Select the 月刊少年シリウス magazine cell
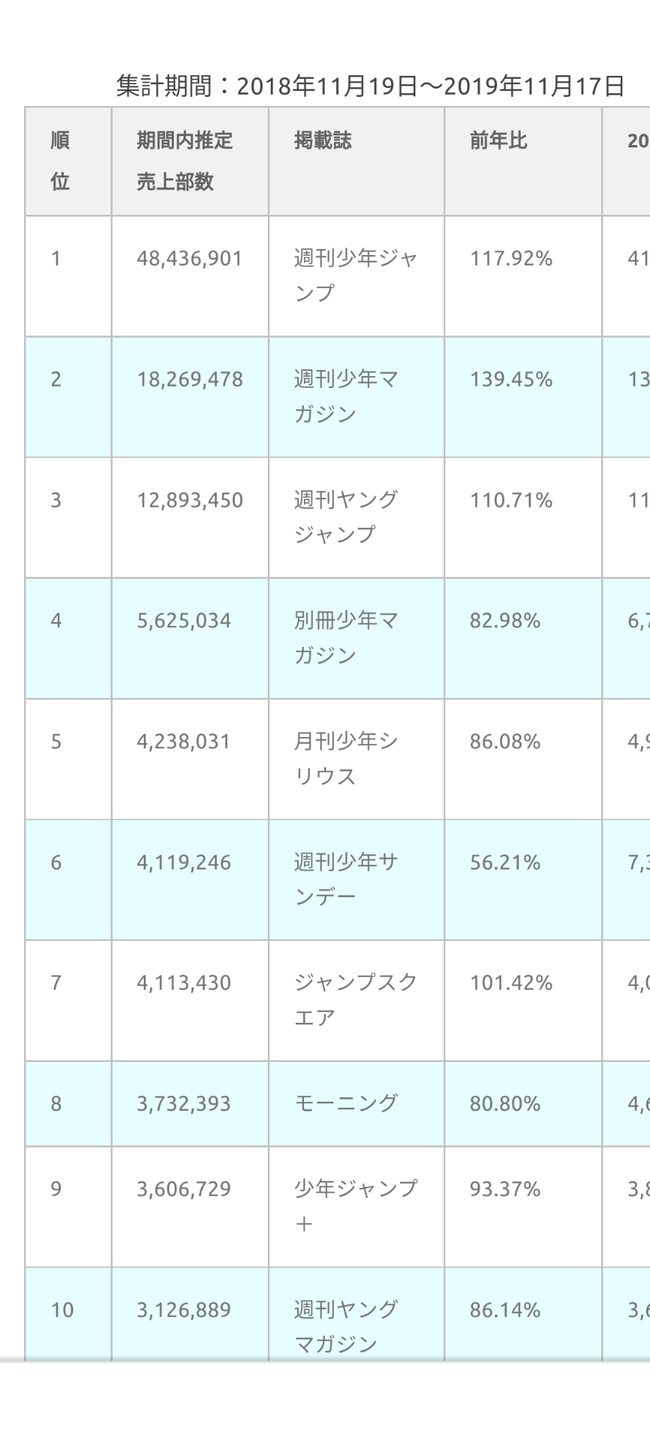Screen dimensions: 650x1444 [x=356, y=759]
